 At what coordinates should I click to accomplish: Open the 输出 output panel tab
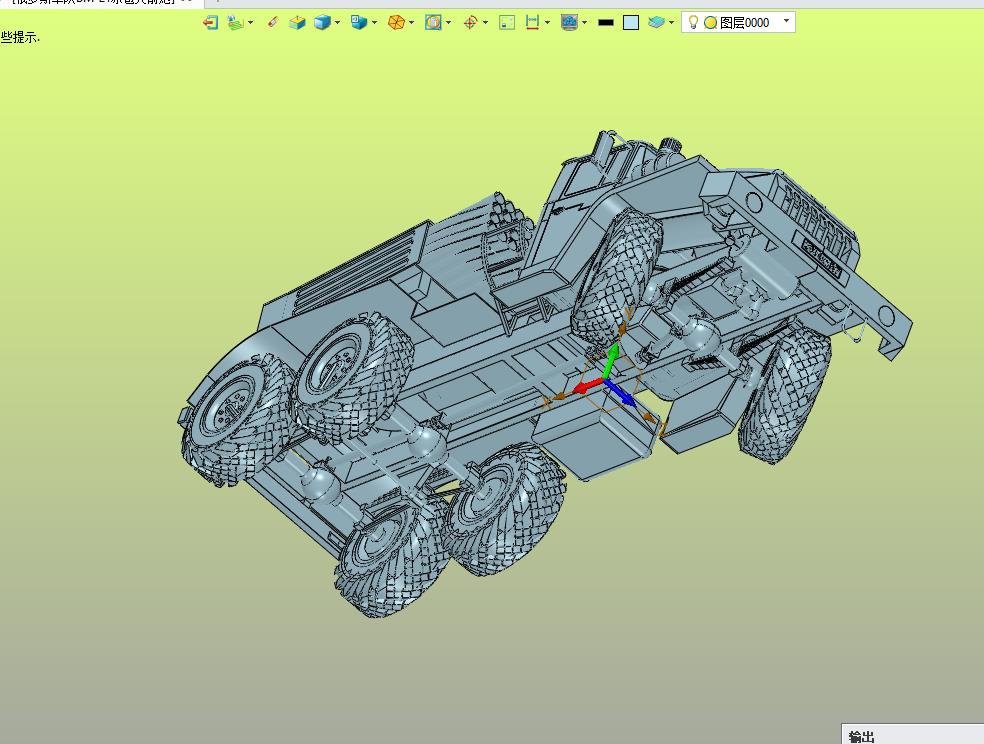pos(862,736)
